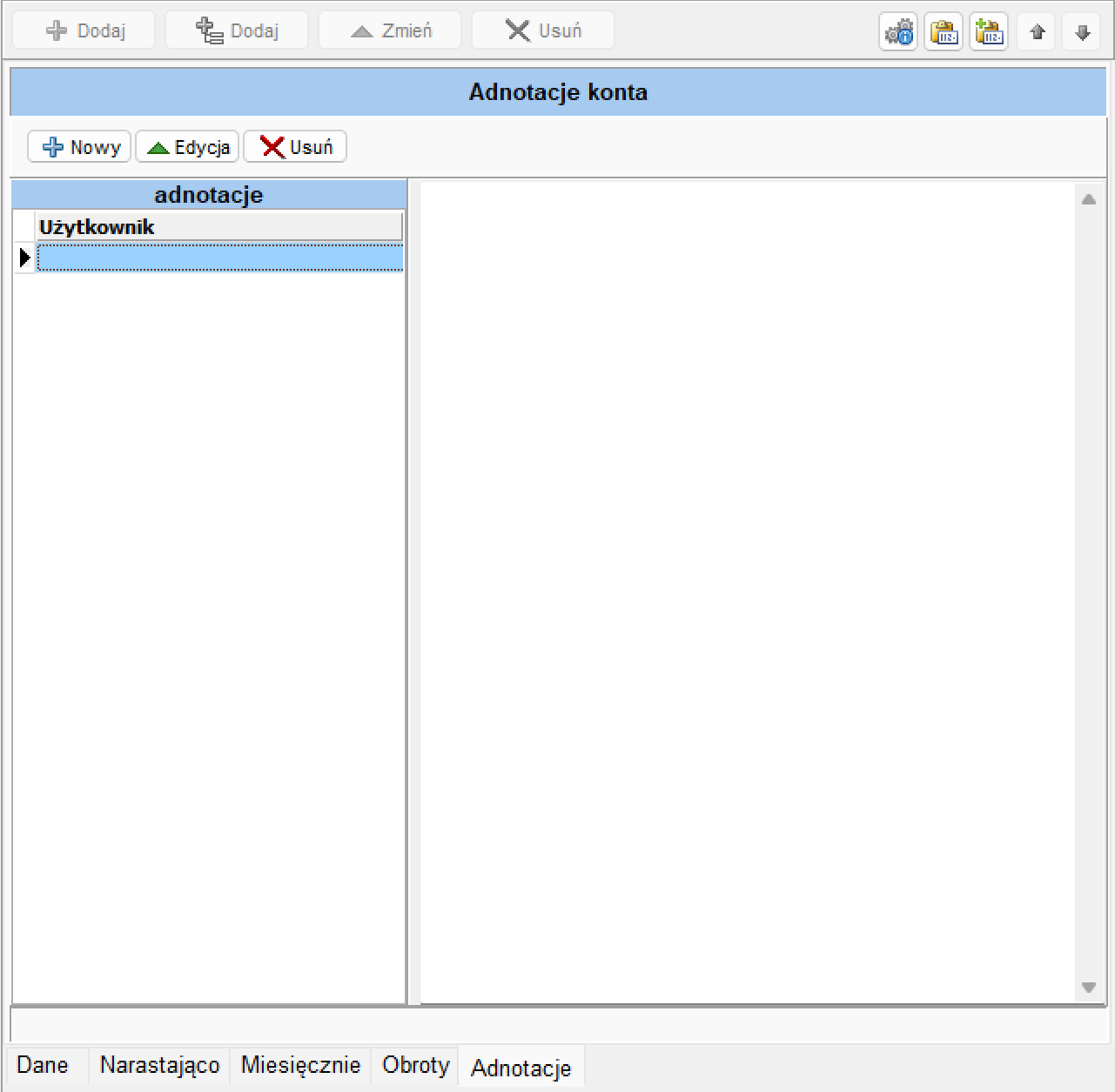Click the gears with info badge icon
Image resolution: width=1115 pixels, height=1092 pixels.
(x=898, y=32)
